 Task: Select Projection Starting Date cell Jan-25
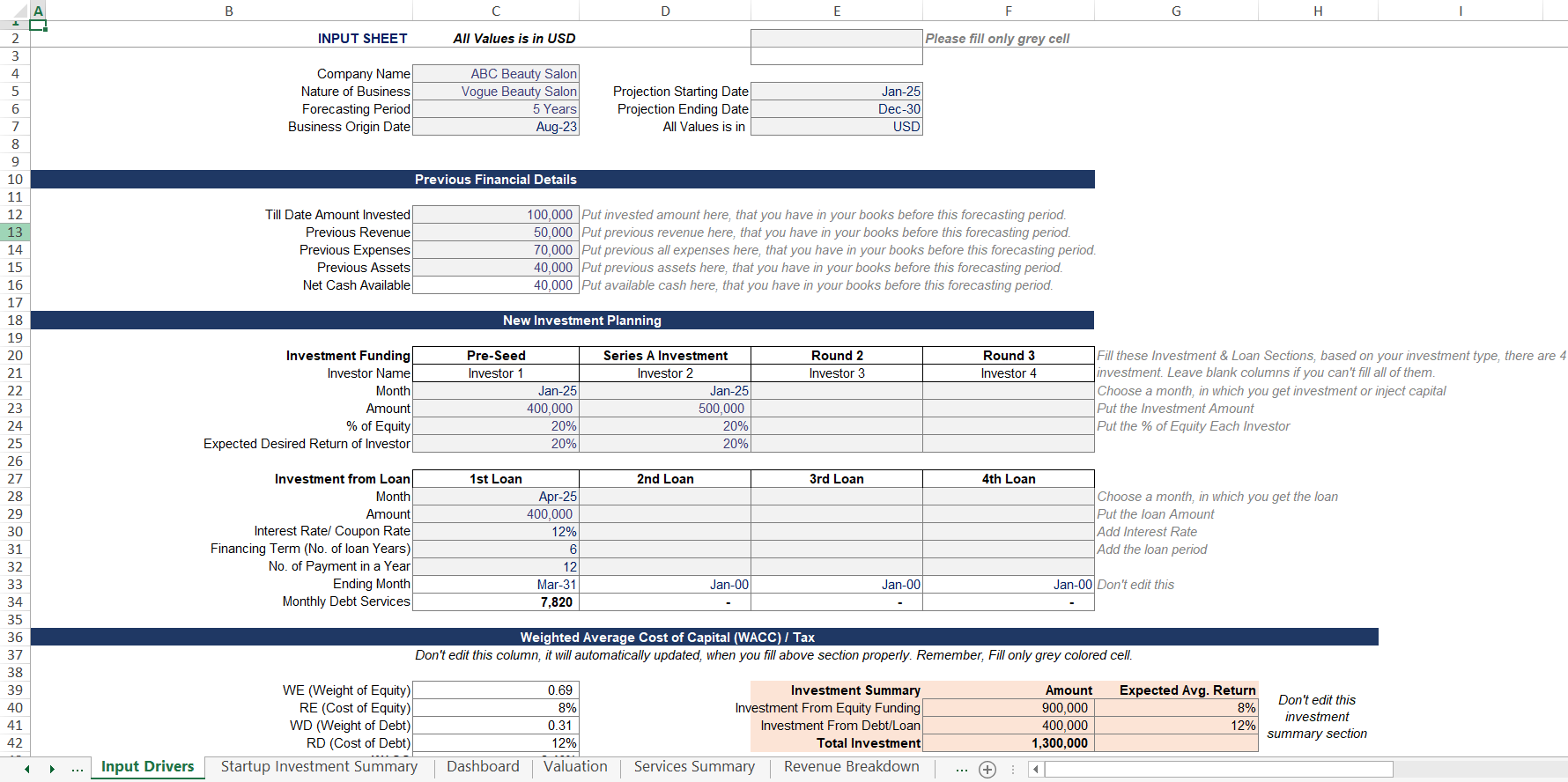coord(837,92)
